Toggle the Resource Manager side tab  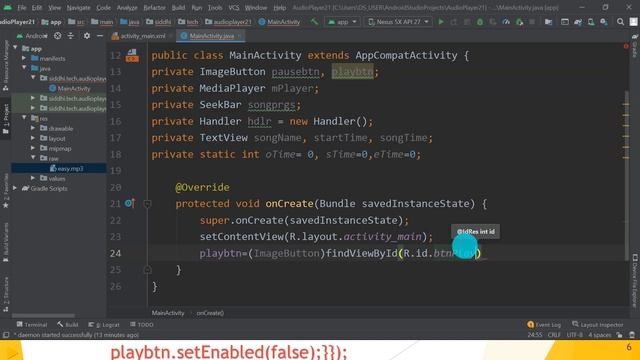pyautogui.click(x=6, y=65)
